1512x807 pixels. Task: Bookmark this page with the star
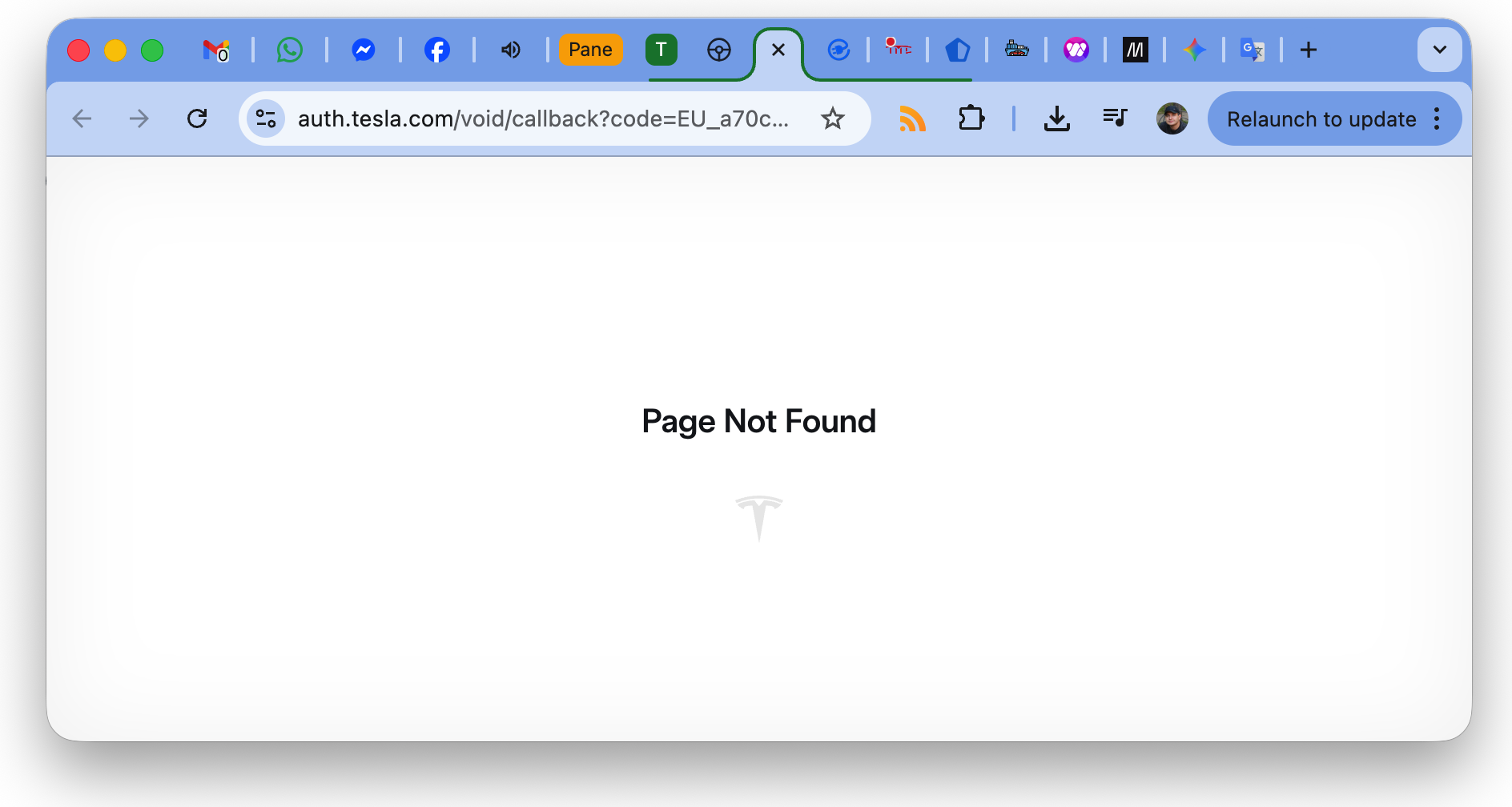point(833,119)
